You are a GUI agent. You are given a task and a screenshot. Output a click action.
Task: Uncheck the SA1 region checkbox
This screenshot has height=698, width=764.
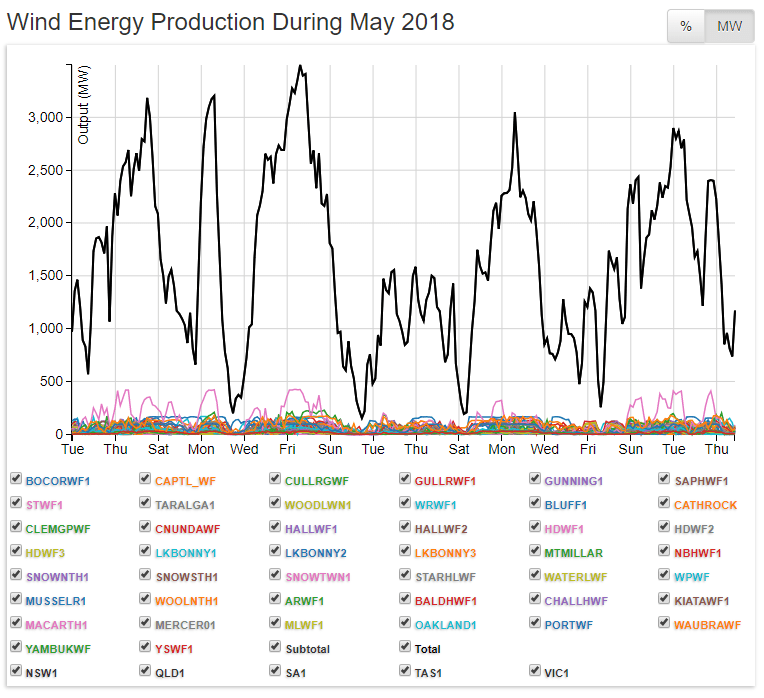coord(276,672)
